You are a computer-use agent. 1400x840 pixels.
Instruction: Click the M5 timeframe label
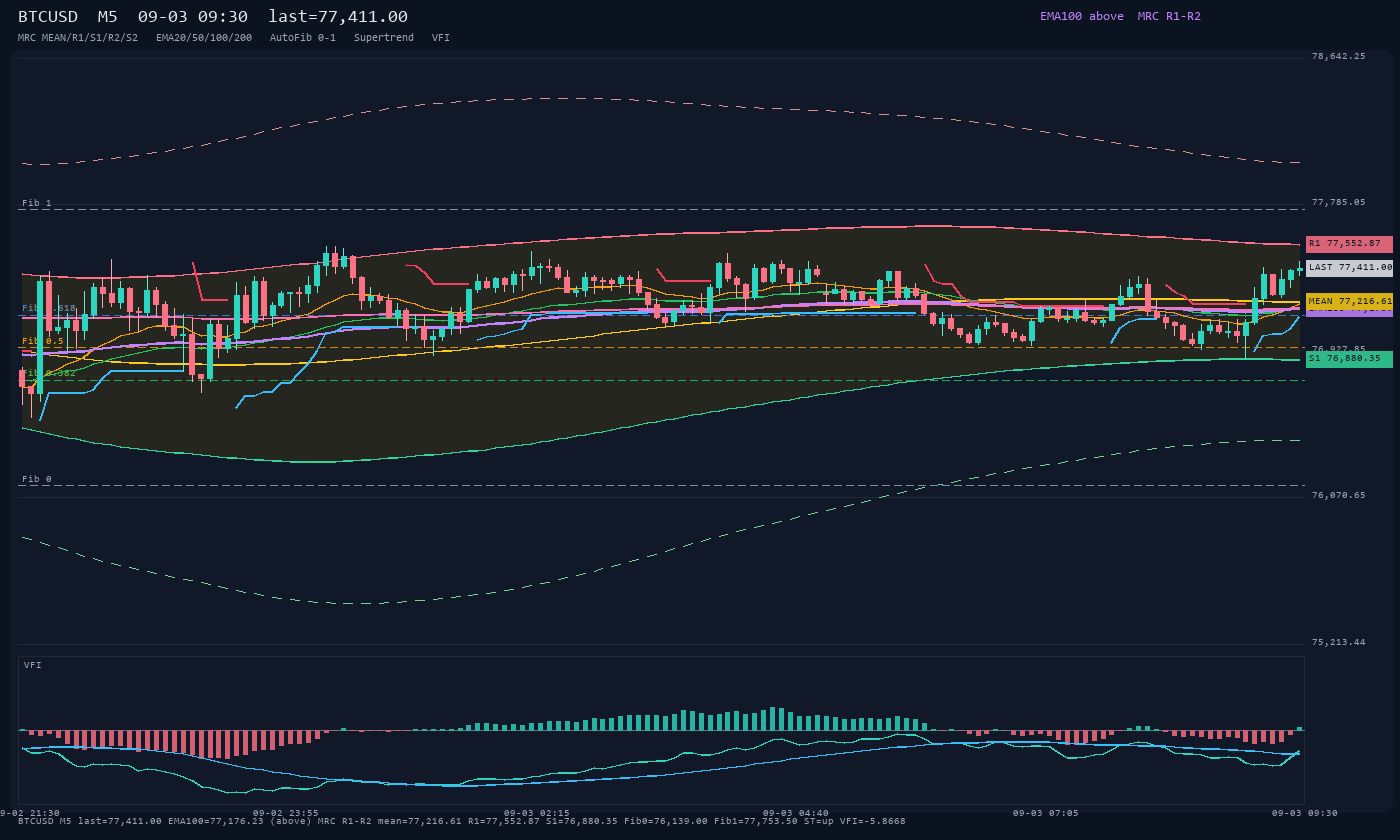pos(108,17)
